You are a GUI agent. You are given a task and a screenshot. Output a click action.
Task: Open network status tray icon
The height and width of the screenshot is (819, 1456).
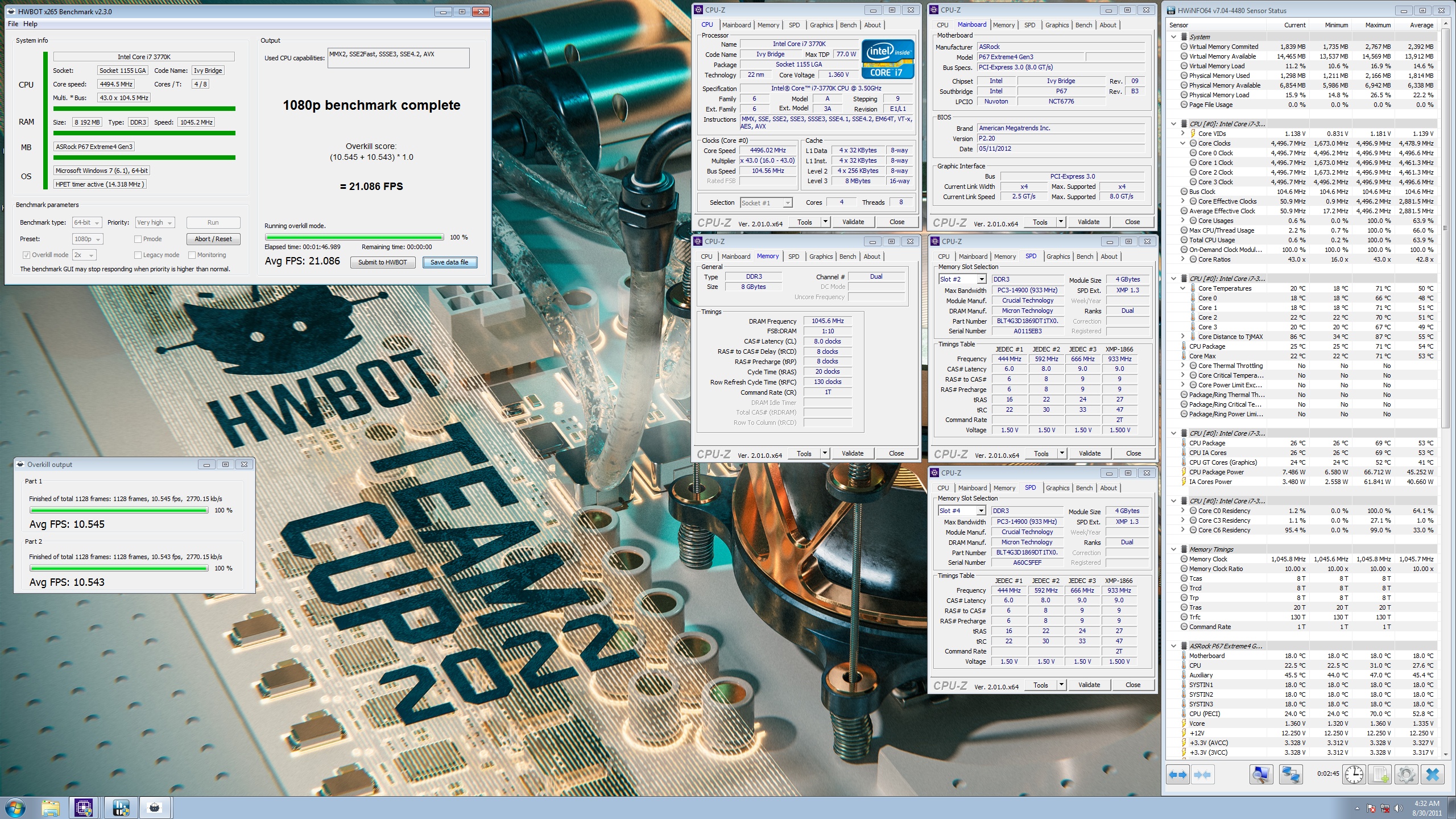[x=1385, y=808]
